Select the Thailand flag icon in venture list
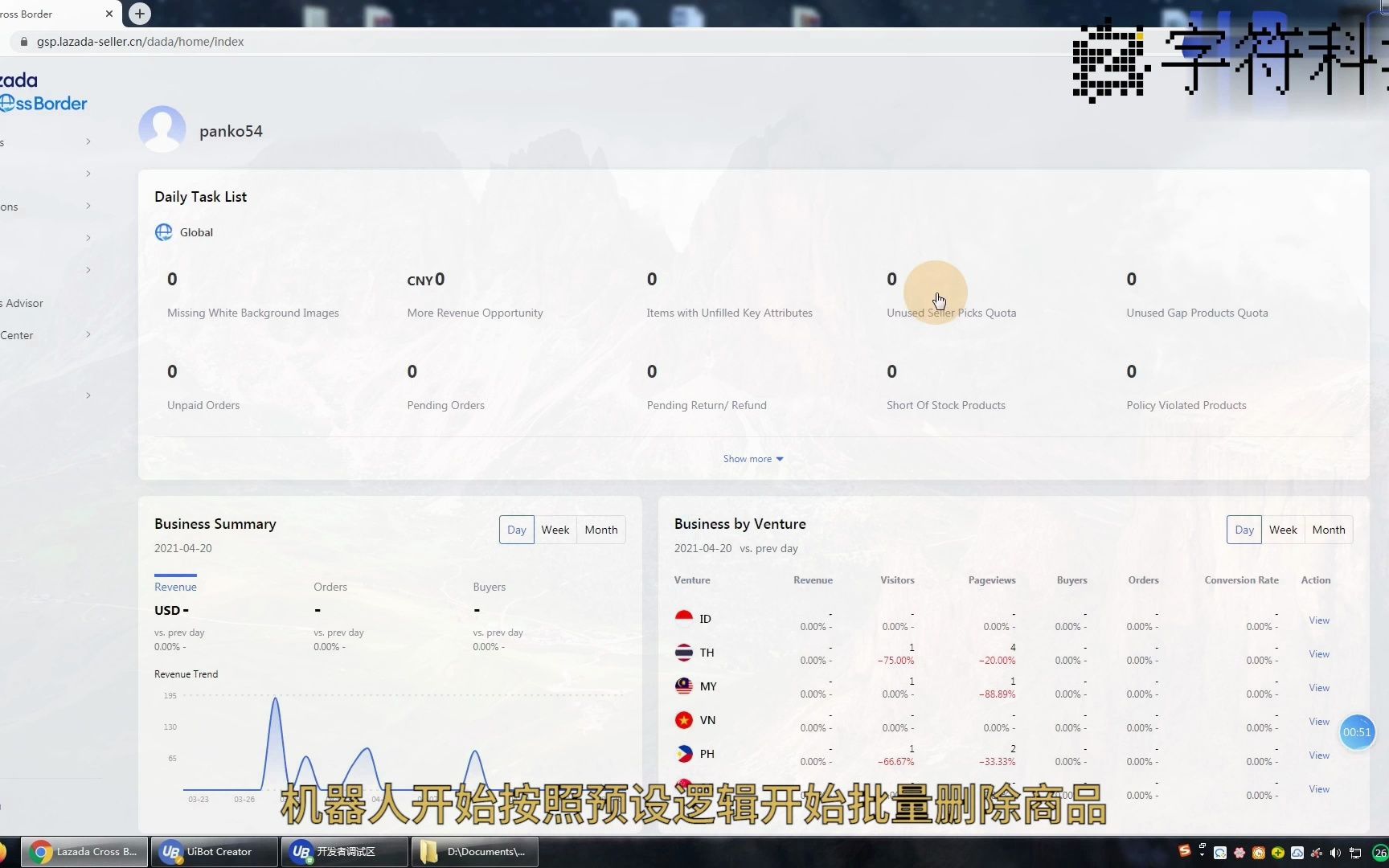The image size is (1389, 868). point(684,652)
